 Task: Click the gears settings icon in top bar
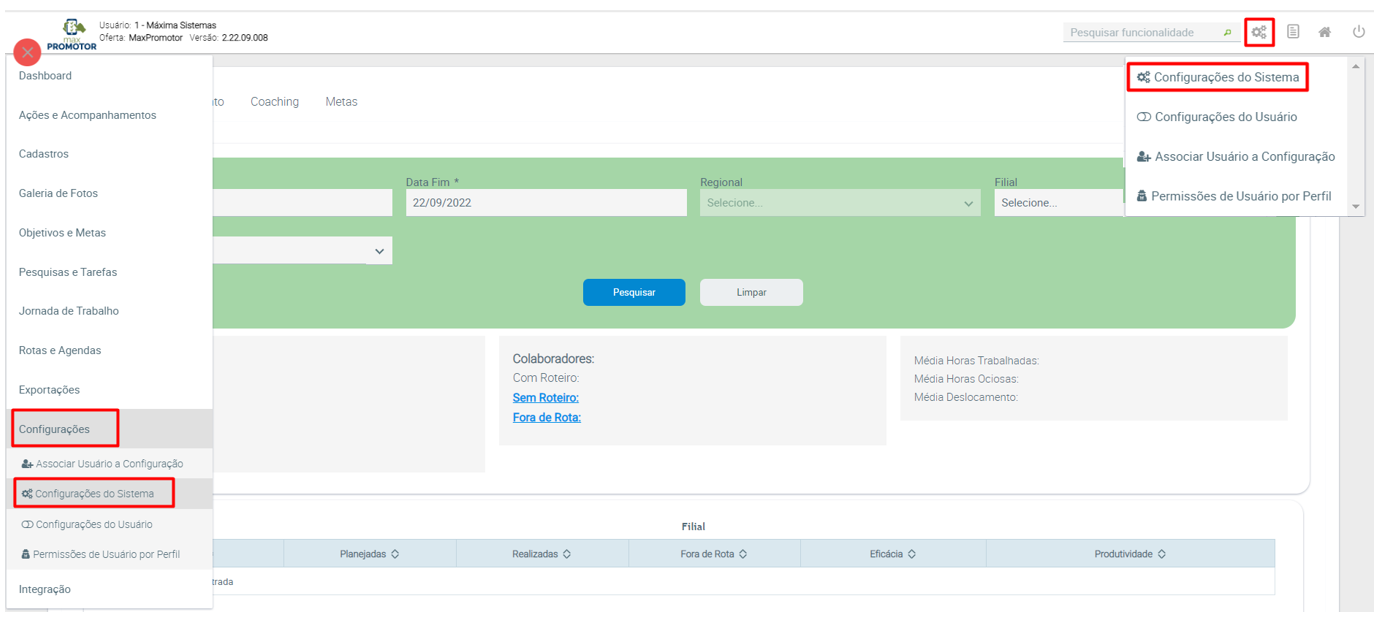(1258, 32)
